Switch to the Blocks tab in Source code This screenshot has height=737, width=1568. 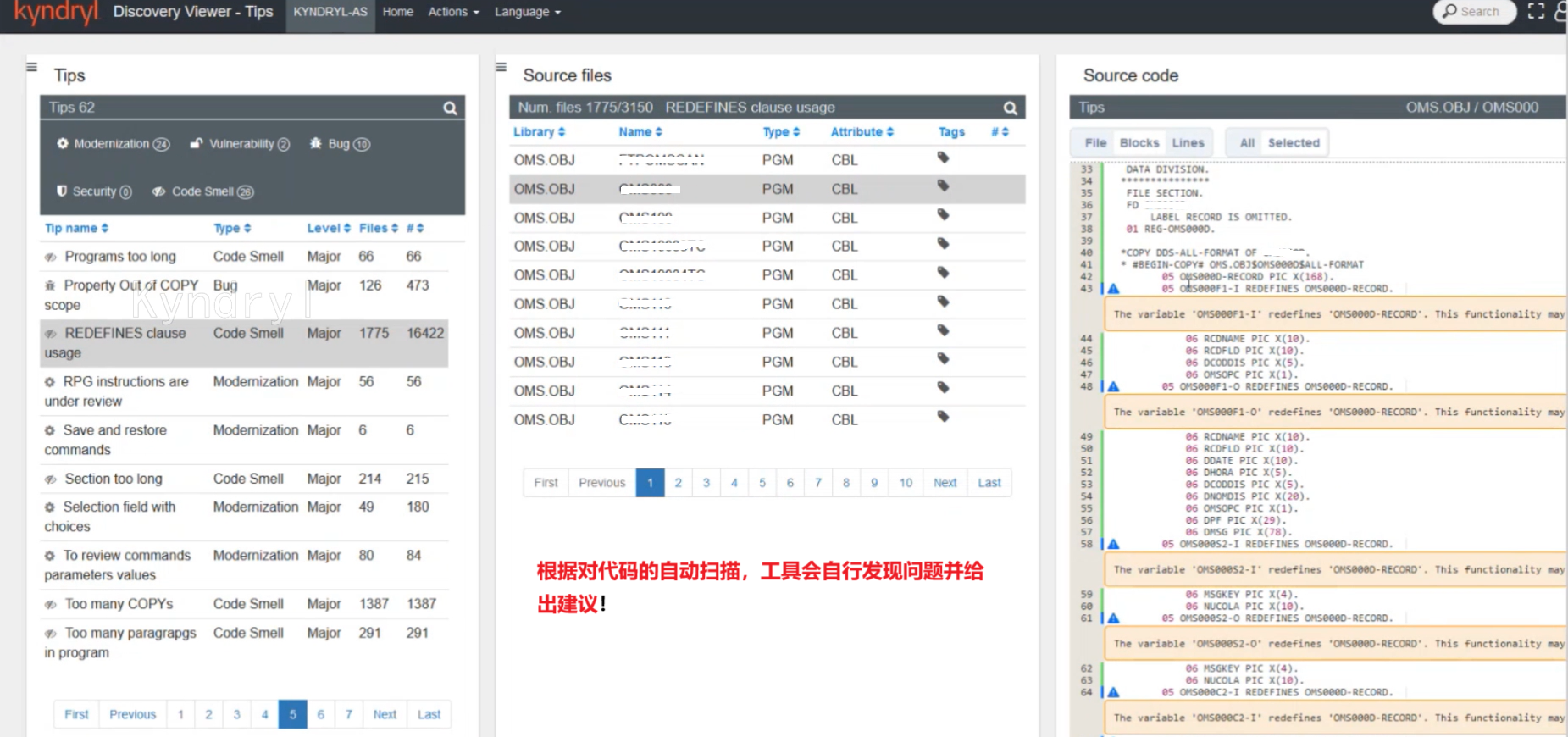pos(1139,143)
